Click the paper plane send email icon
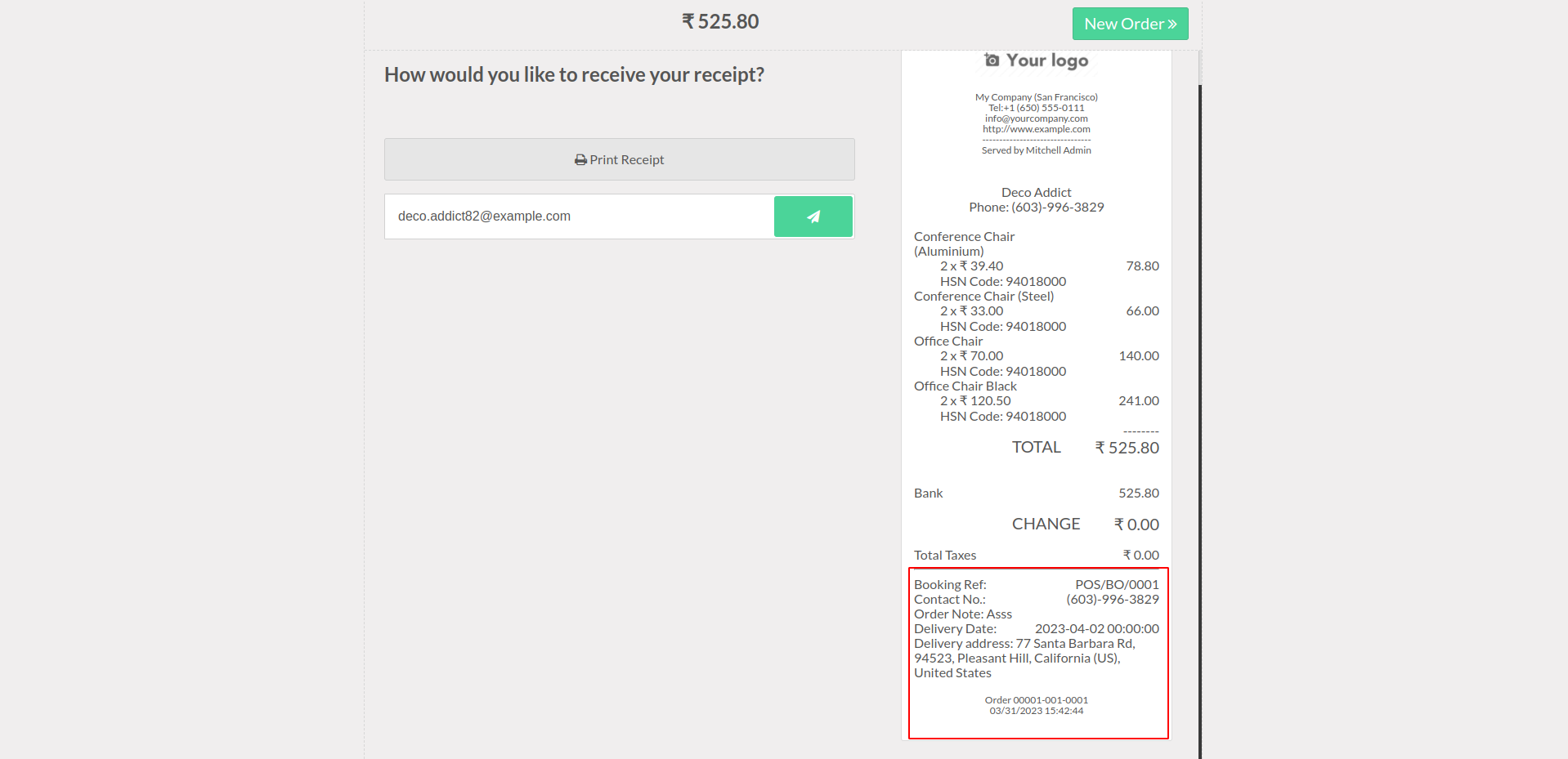The width and height of the screenshot is (1568, 759). coord(813,217)
